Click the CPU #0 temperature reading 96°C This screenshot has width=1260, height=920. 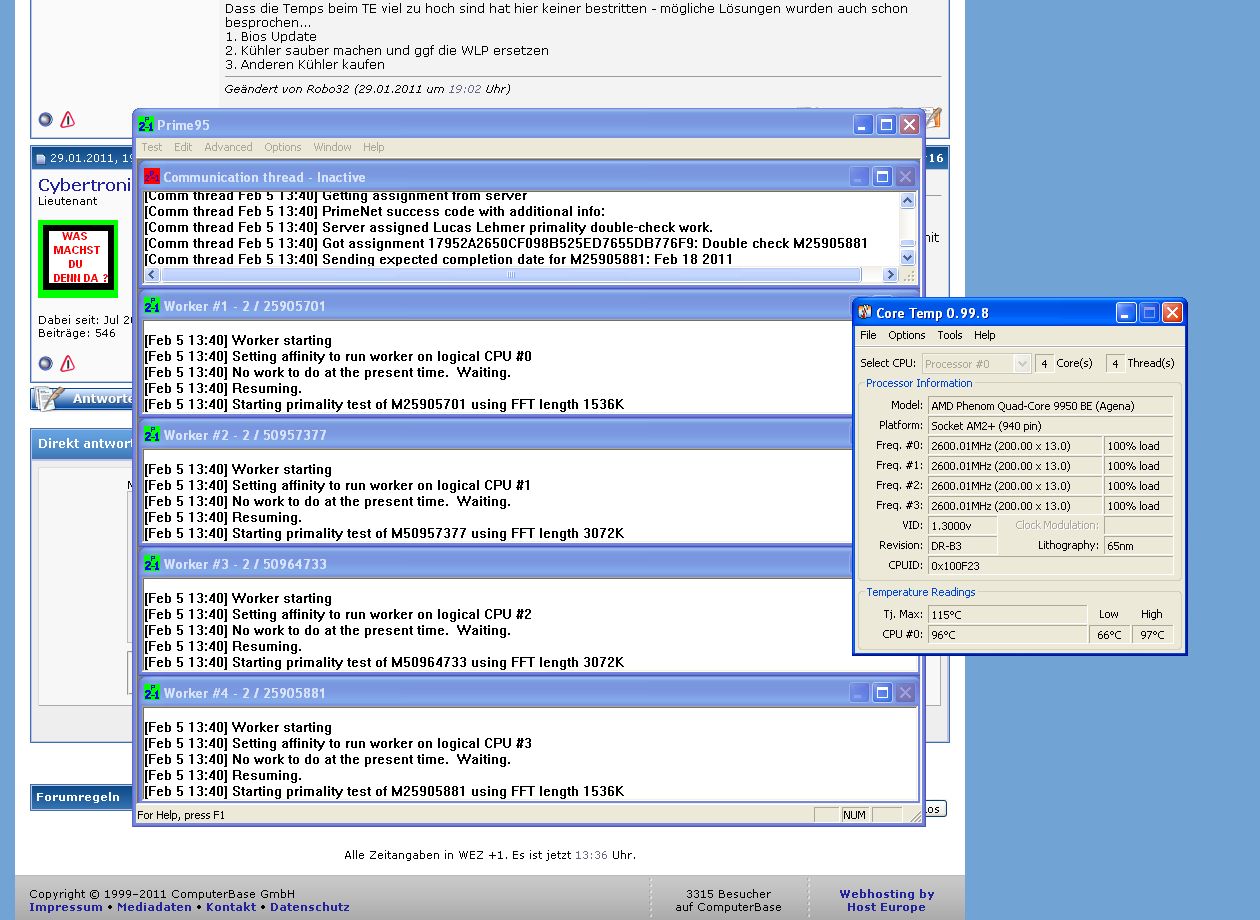[1007, 635]
